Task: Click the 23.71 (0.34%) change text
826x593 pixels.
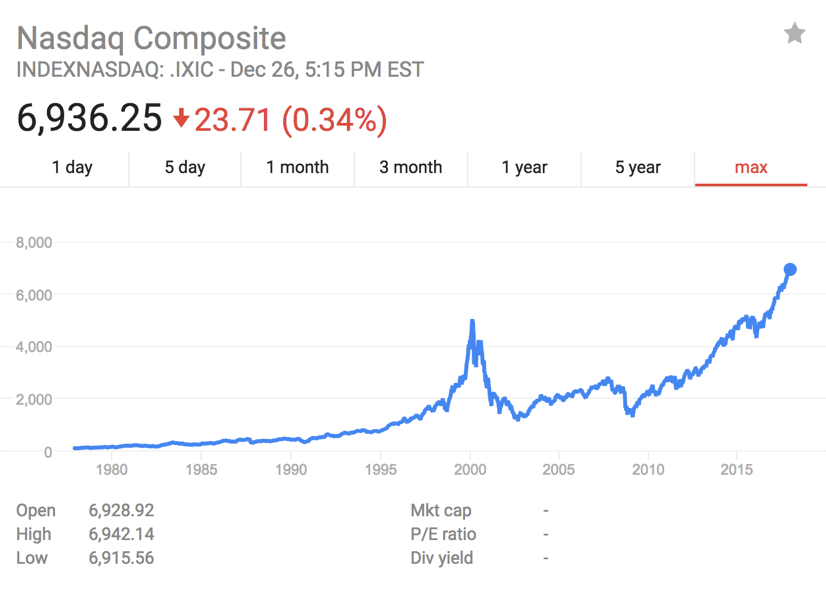Action: [x=290, y=120]
